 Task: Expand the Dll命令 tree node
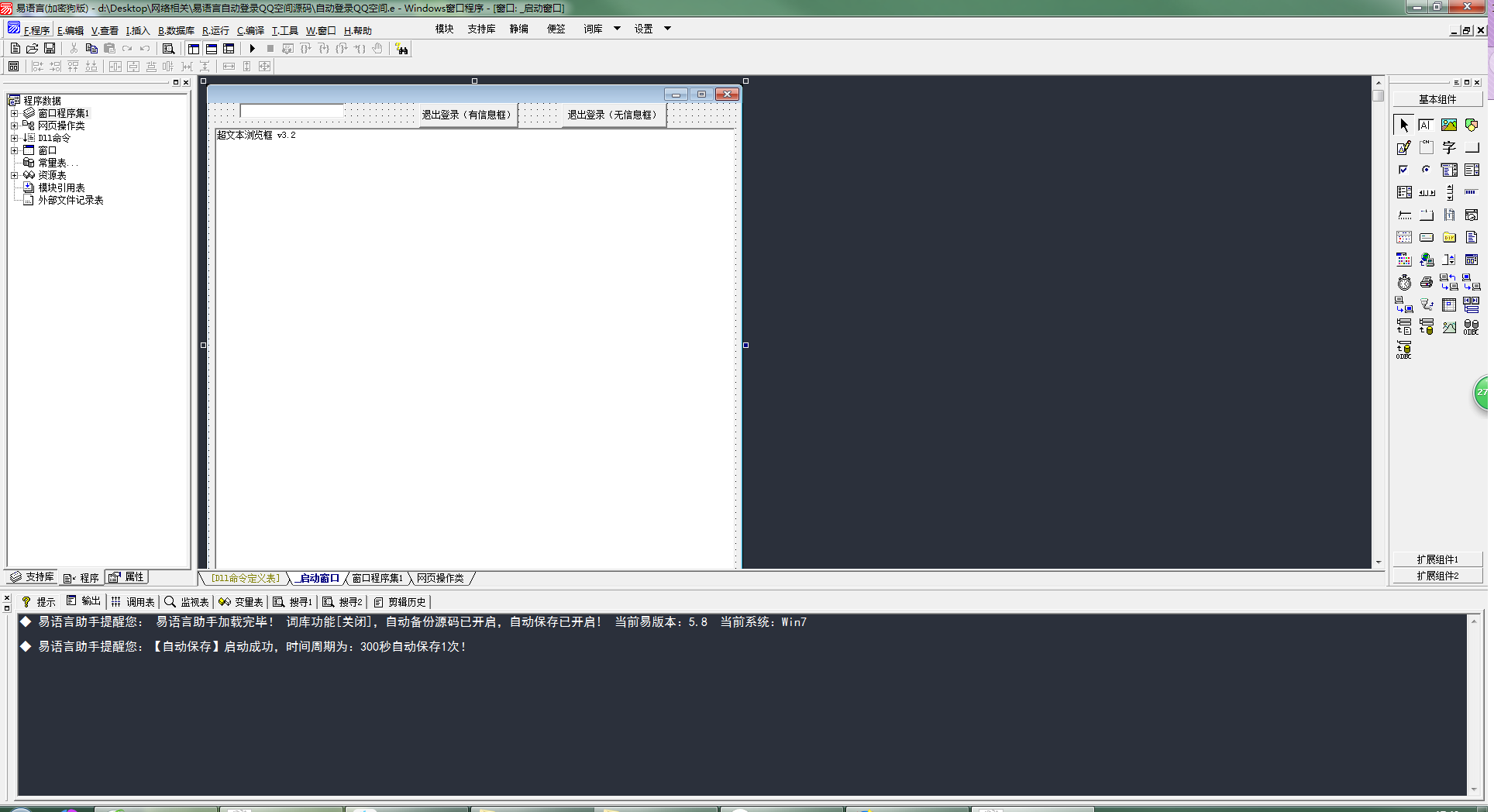click(14, 138)
